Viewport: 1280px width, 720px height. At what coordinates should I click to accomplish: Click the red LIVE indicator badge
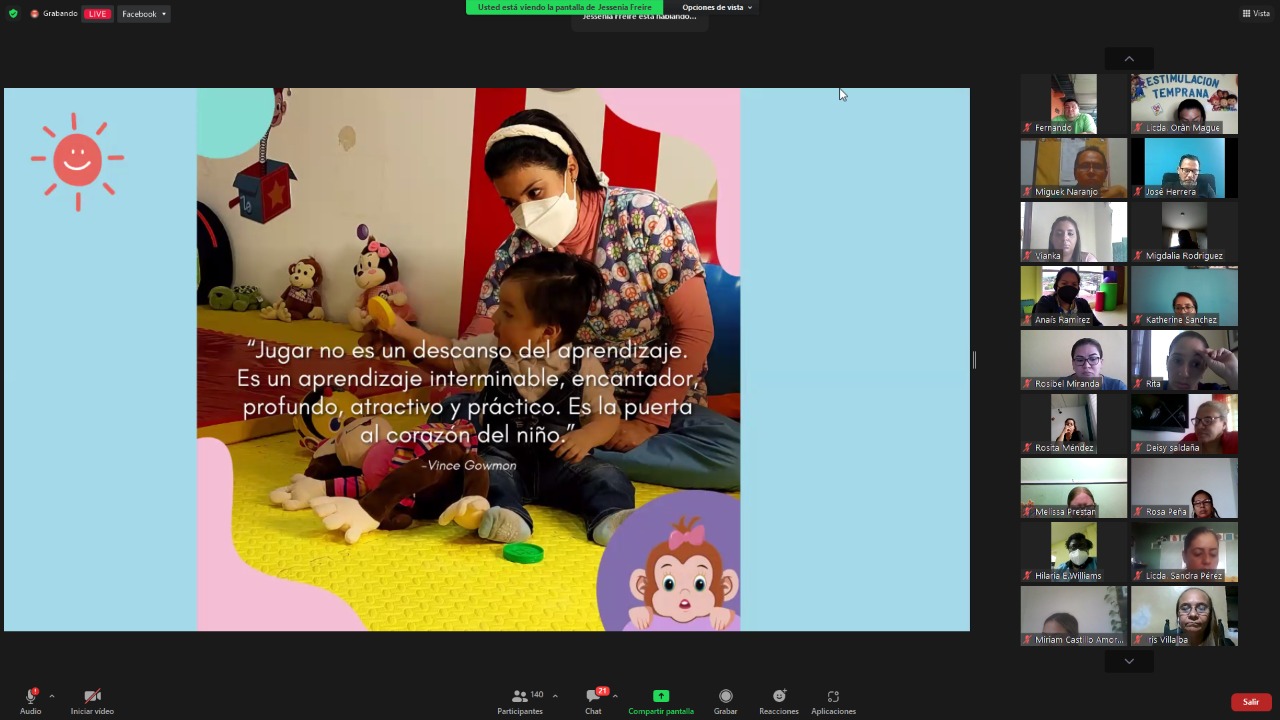[97, 14]
